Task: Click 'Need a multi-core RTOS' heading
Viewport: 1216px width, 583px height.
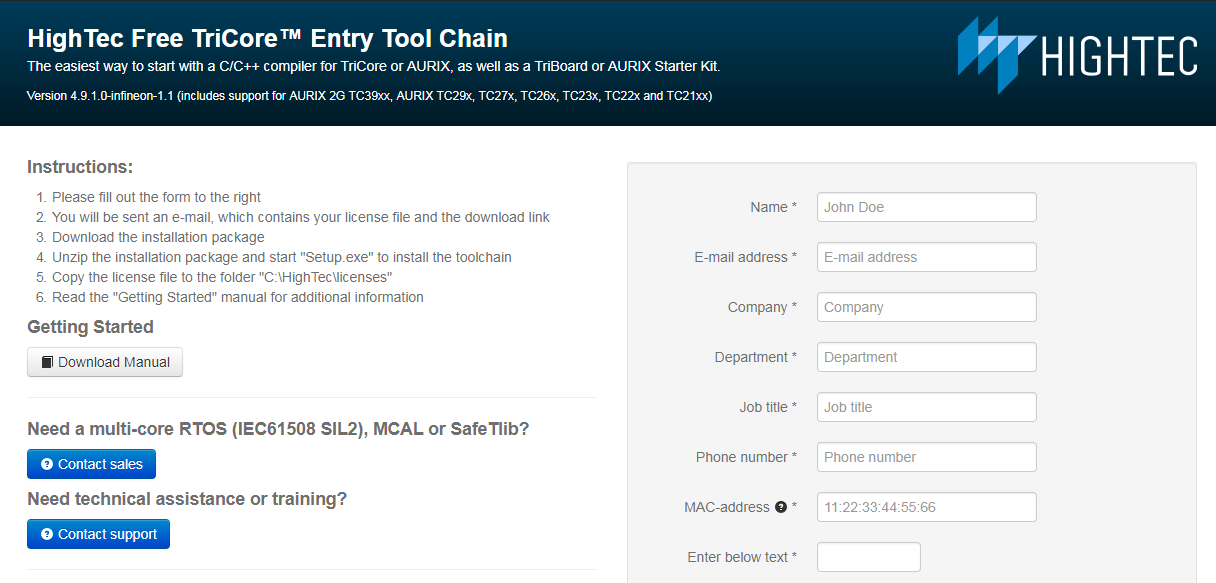Action: click(x=278, y=429)
